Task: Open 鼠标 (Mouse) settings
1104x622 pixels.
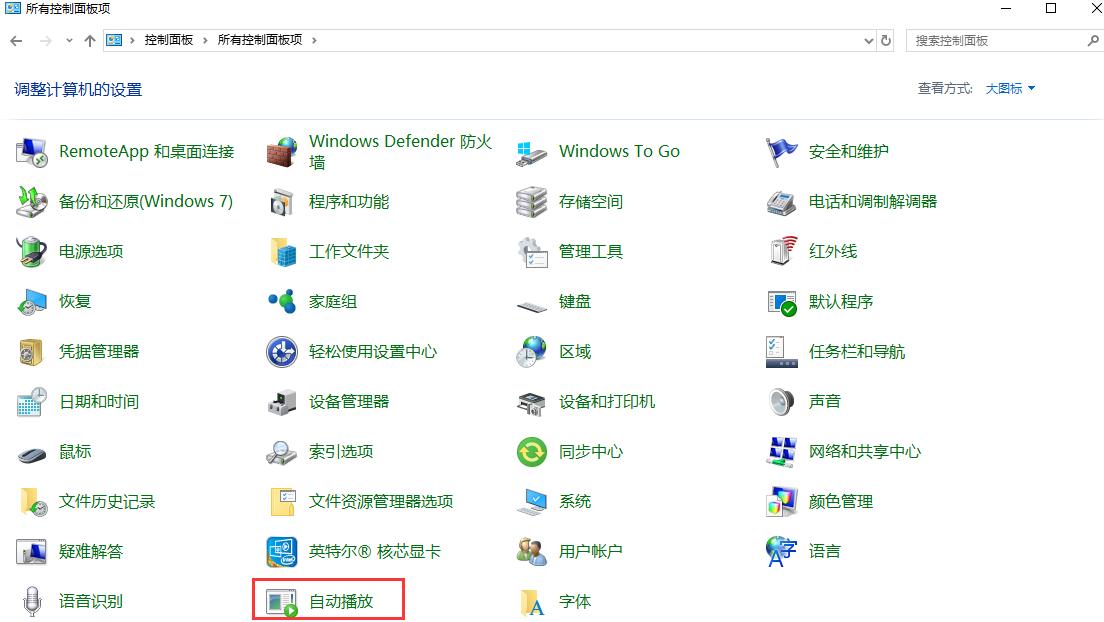Action: point(75,451)
